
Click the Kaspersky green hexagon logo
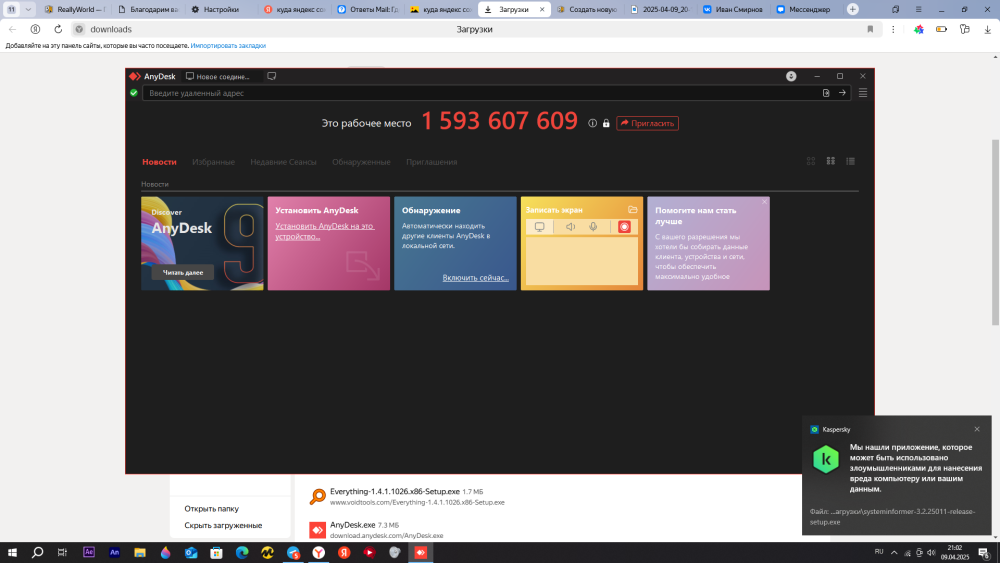coord(826,459)
